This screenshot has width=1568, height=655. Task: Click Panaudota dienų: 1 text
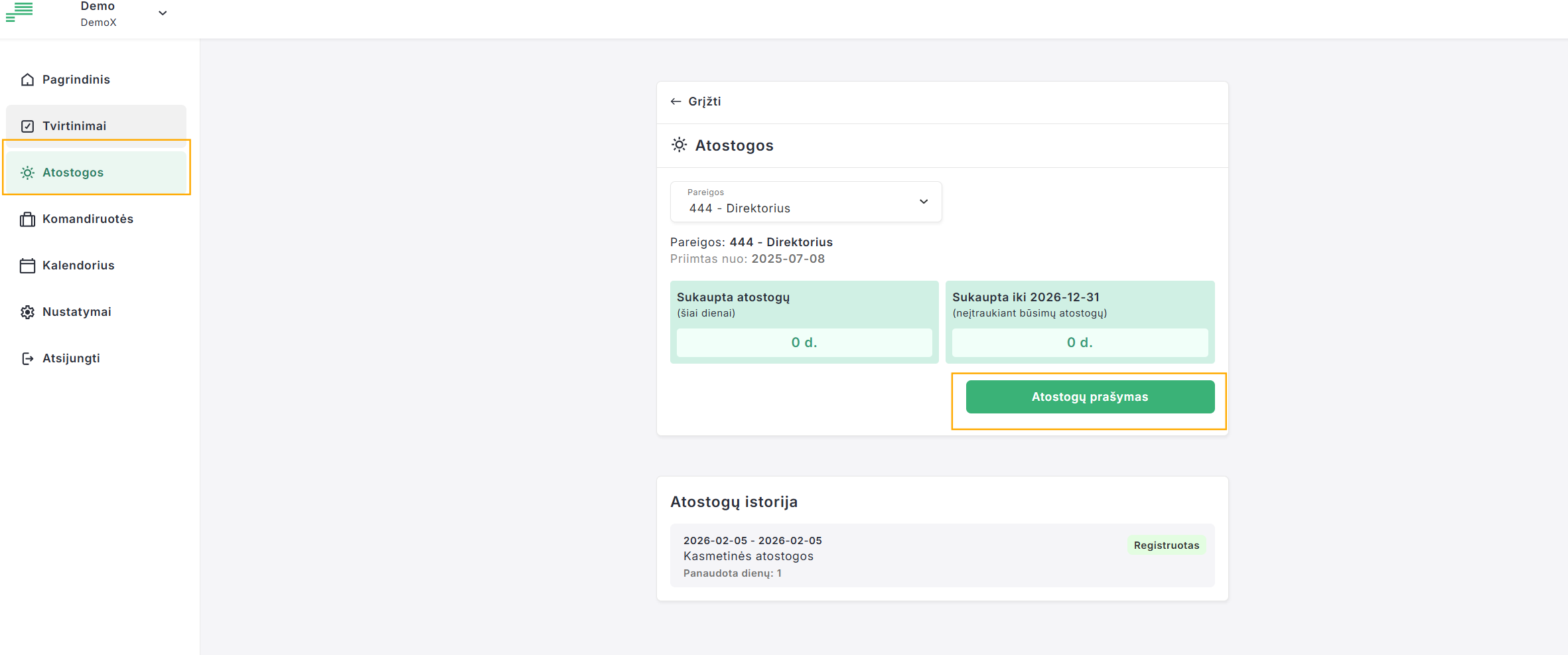733,573
